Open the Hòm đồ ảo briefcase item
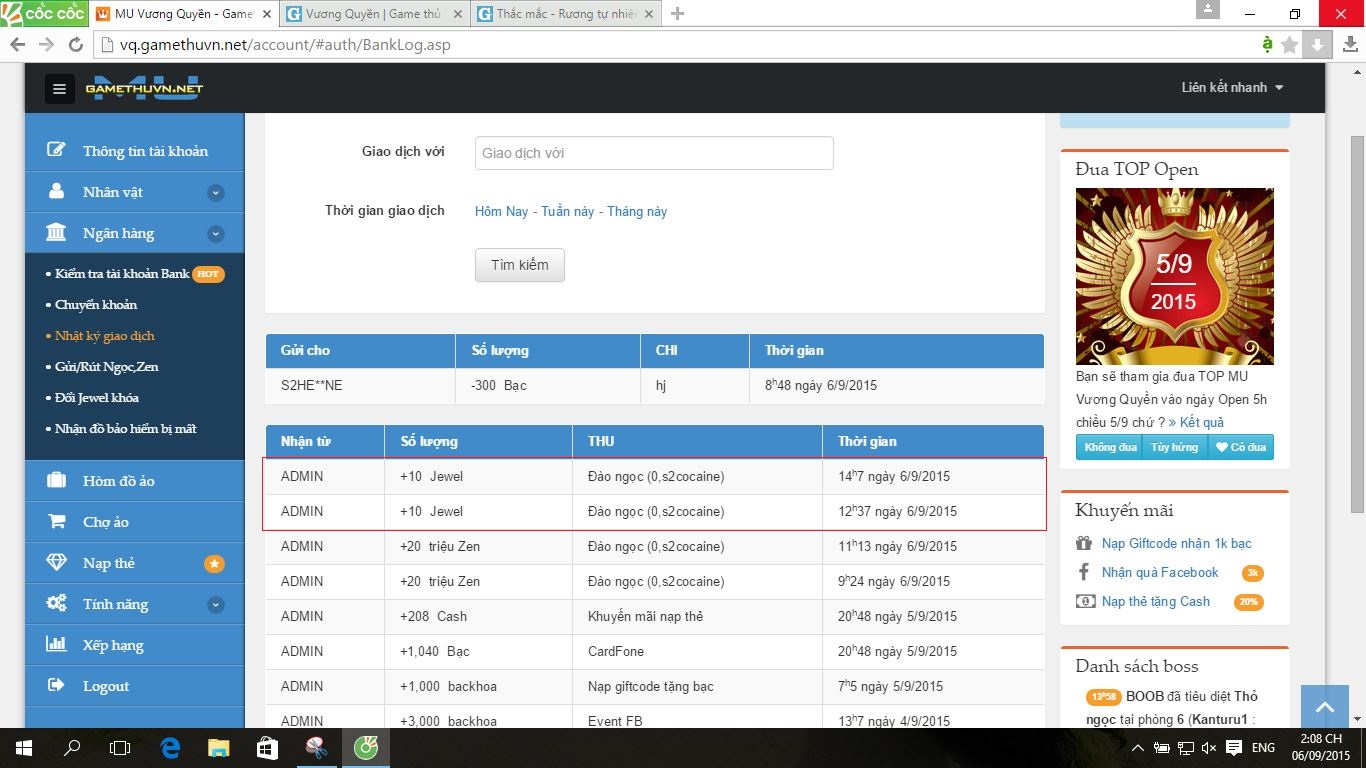Screen dimensions: 1366x768 tap(118, 481)
